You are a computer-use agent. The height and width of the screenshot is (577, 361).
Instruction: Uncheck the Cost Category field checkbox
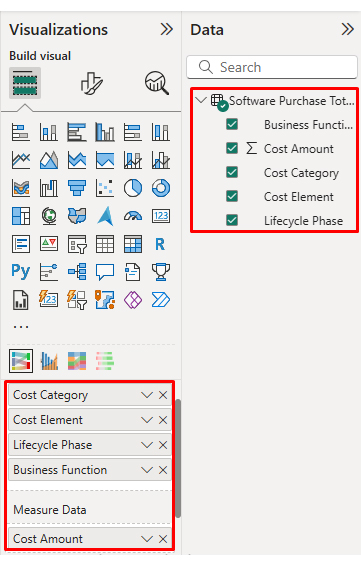click(232, 172)
